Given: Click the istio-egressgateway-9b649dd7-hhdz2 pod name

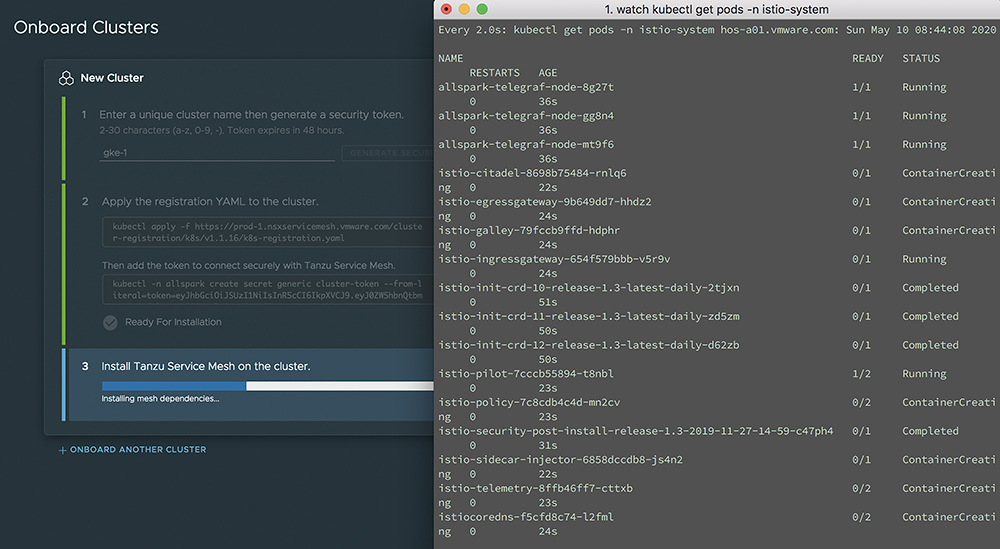Looking at the screenshot, I should (x=545, y=201).
